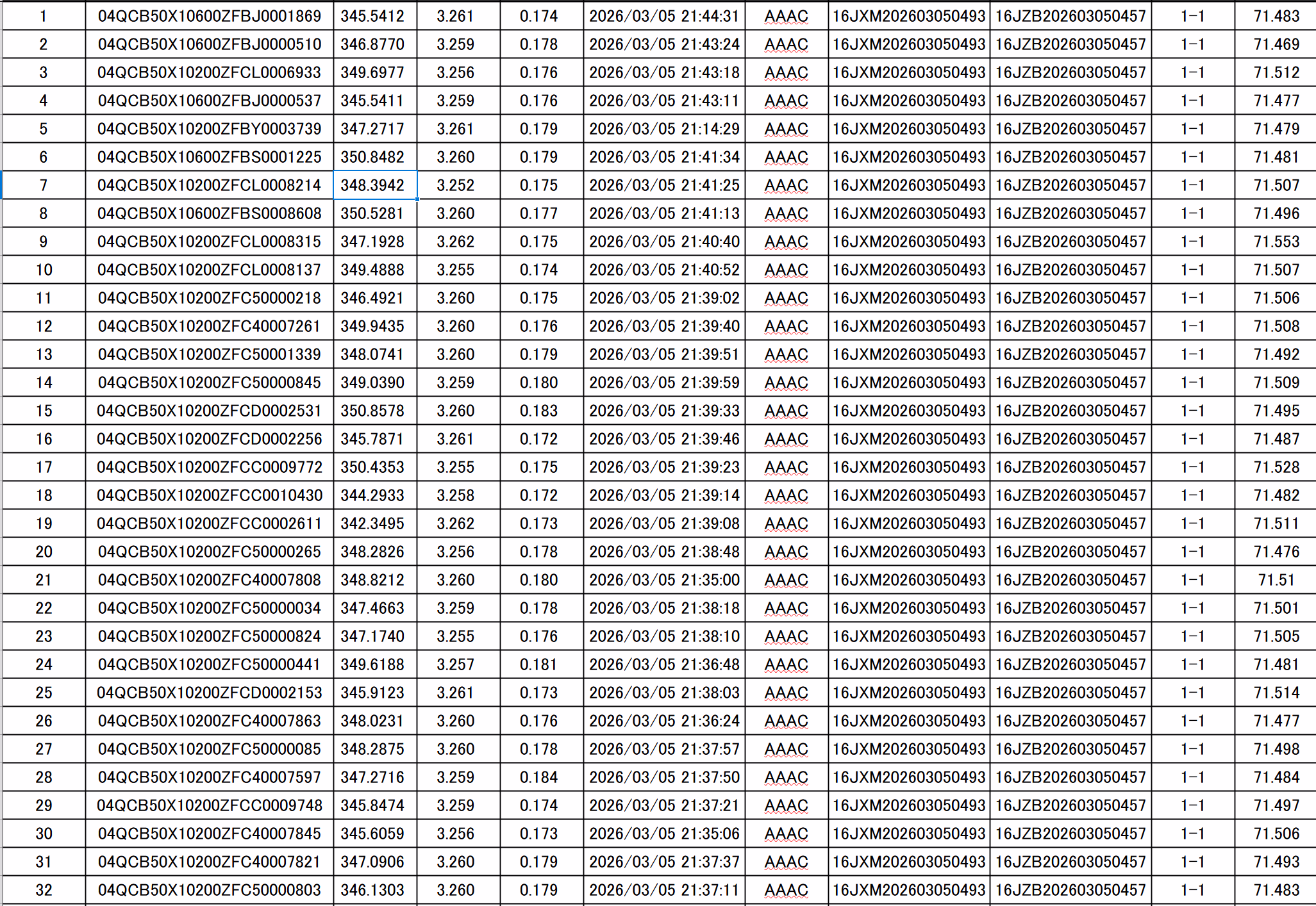This screenshot has width=1316, height=906.
Task: Select the 0.181 cell in row 24
Action: pyautogui.click(x=542, y=664)
